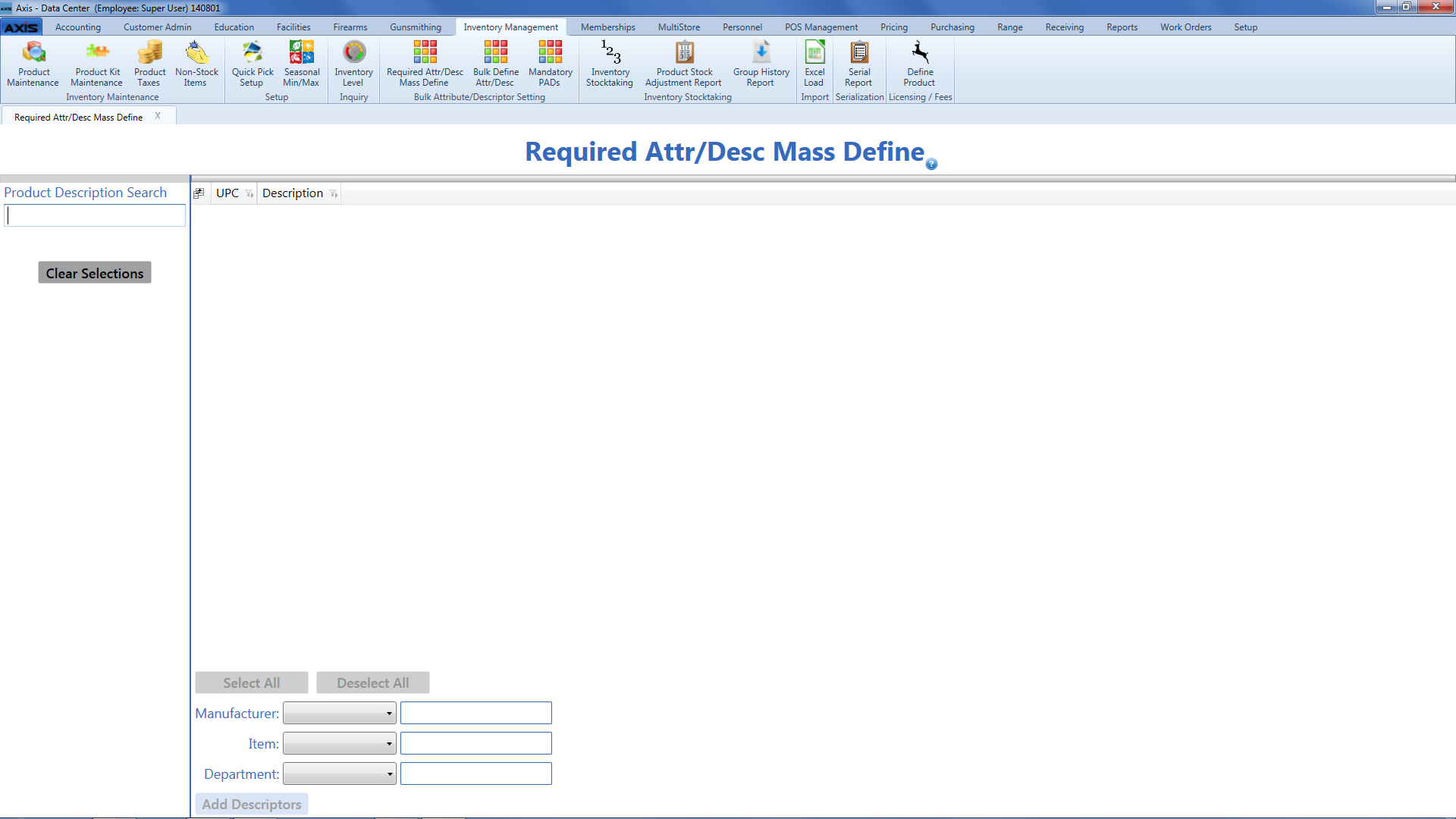The width and height of the screenshot is (1456, 819).
Task: Open Required Attr/Desc Mass Define ribbon icon
Action: pyautogui.click(x=425, y=64)
